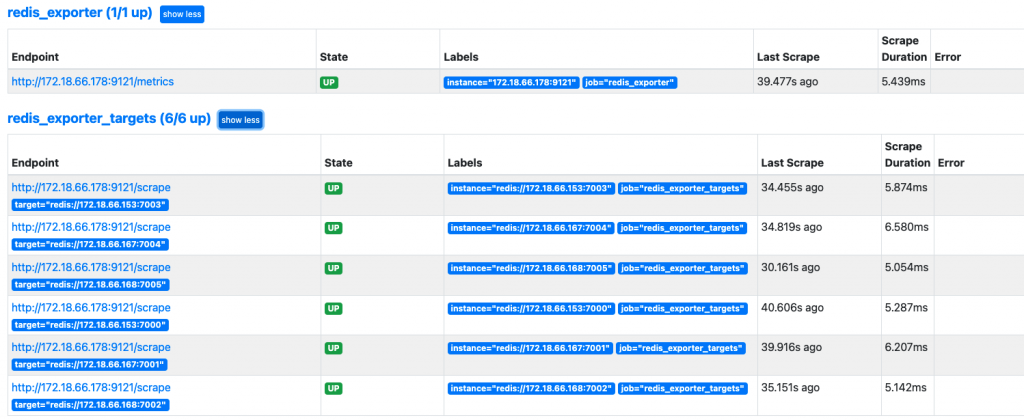Open the redis_exporter (1/1 up) heading link
1024x420 pixels.
[80, 13]
